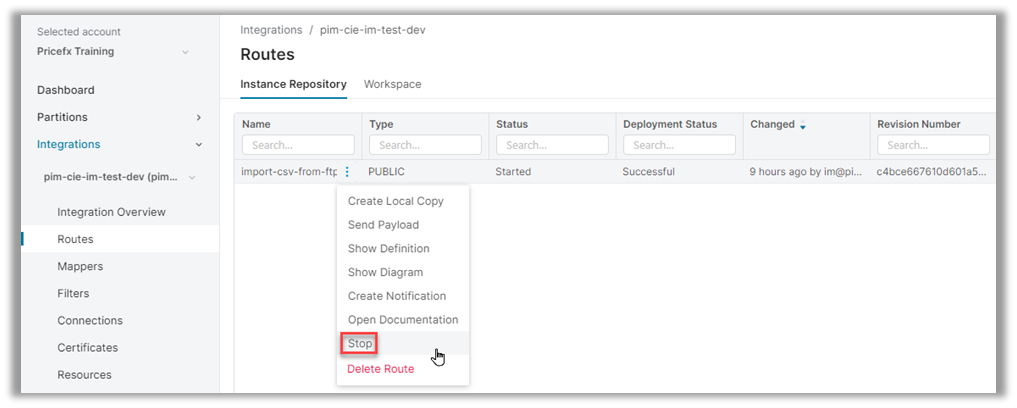Select Stop from the context menu
Viewport: 1017px width, 408px height.
point(360,344)
